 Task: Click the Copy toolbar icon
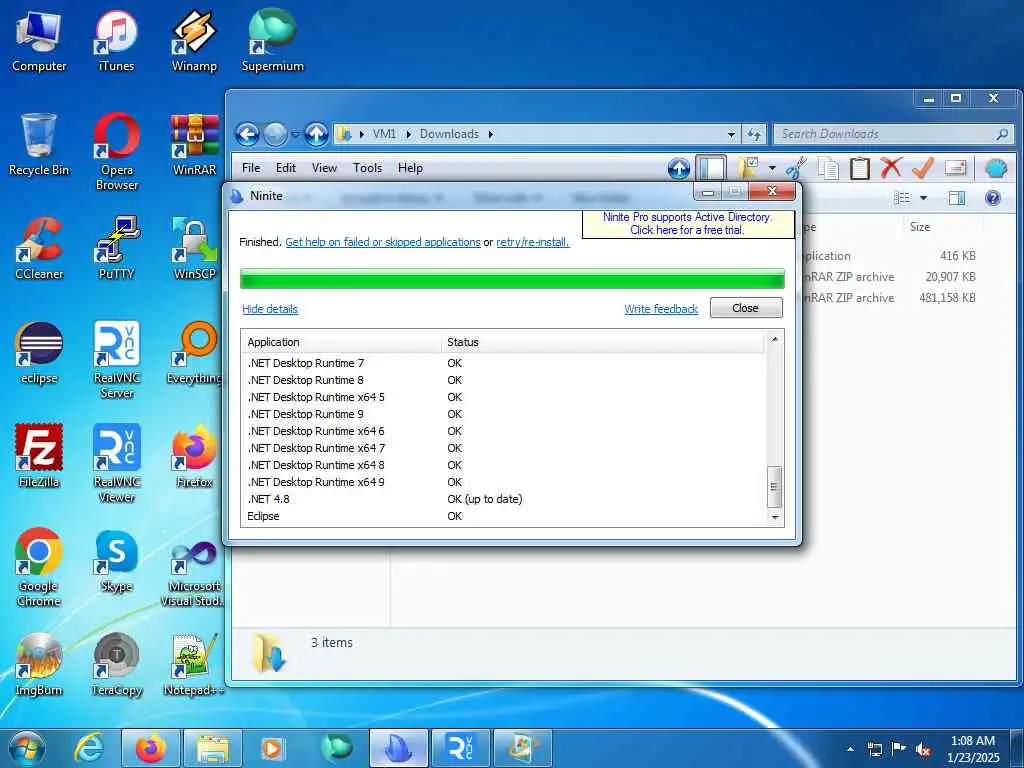point(828,168)
